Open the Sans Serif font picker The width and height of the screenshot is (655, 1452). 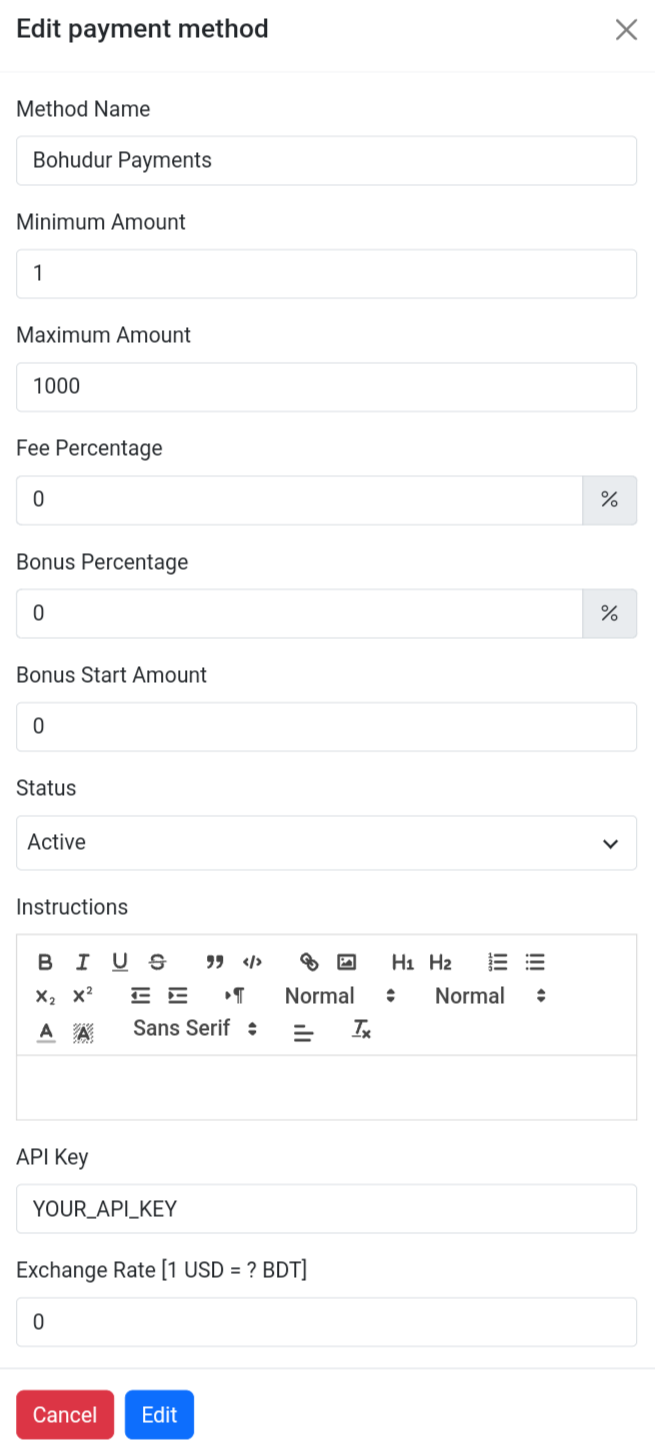click(x=195, y=1028)
